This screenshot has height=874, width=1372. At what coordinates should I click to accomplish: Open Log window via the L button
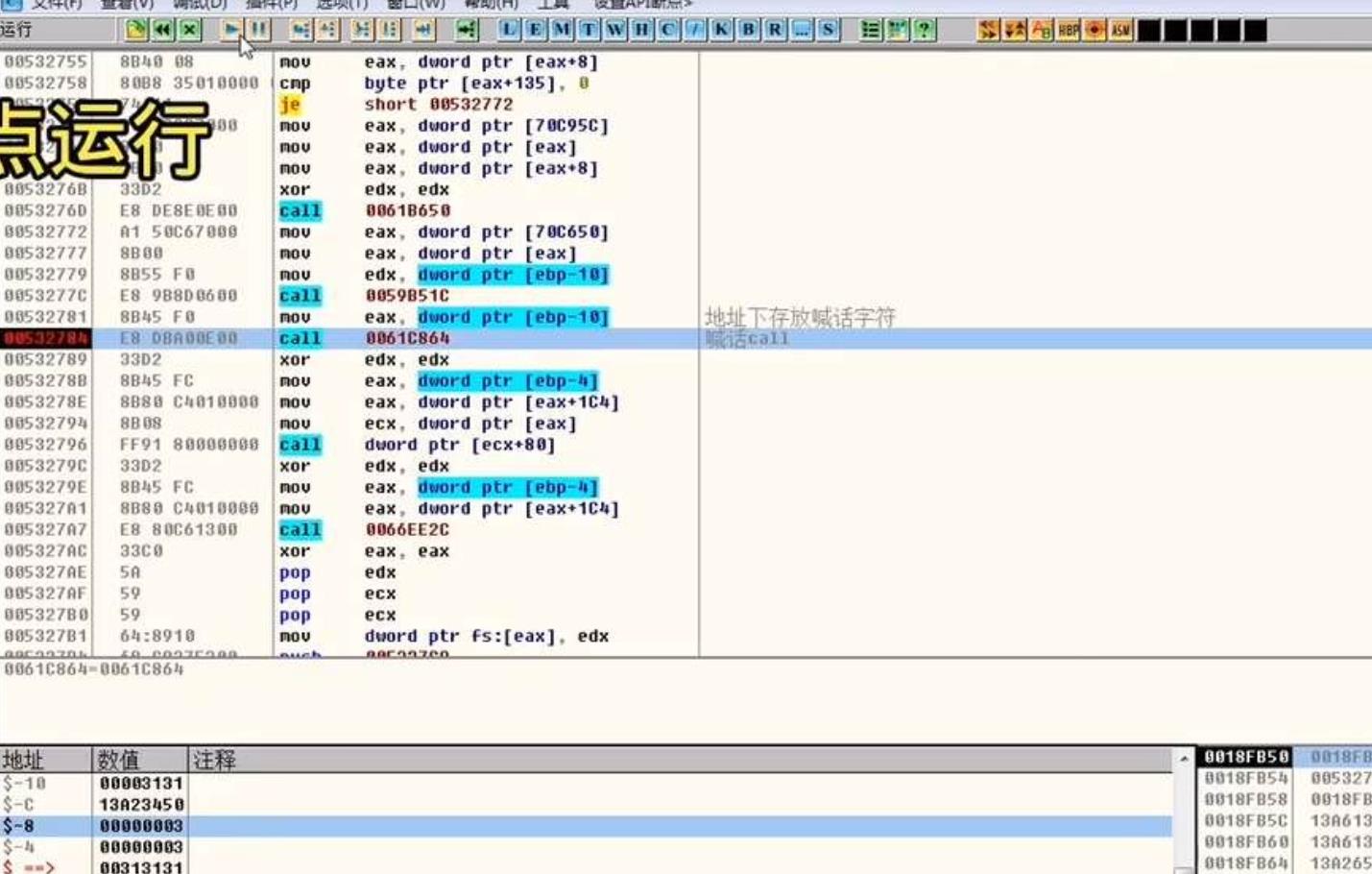pyautogui.click(x=508, y=30)
